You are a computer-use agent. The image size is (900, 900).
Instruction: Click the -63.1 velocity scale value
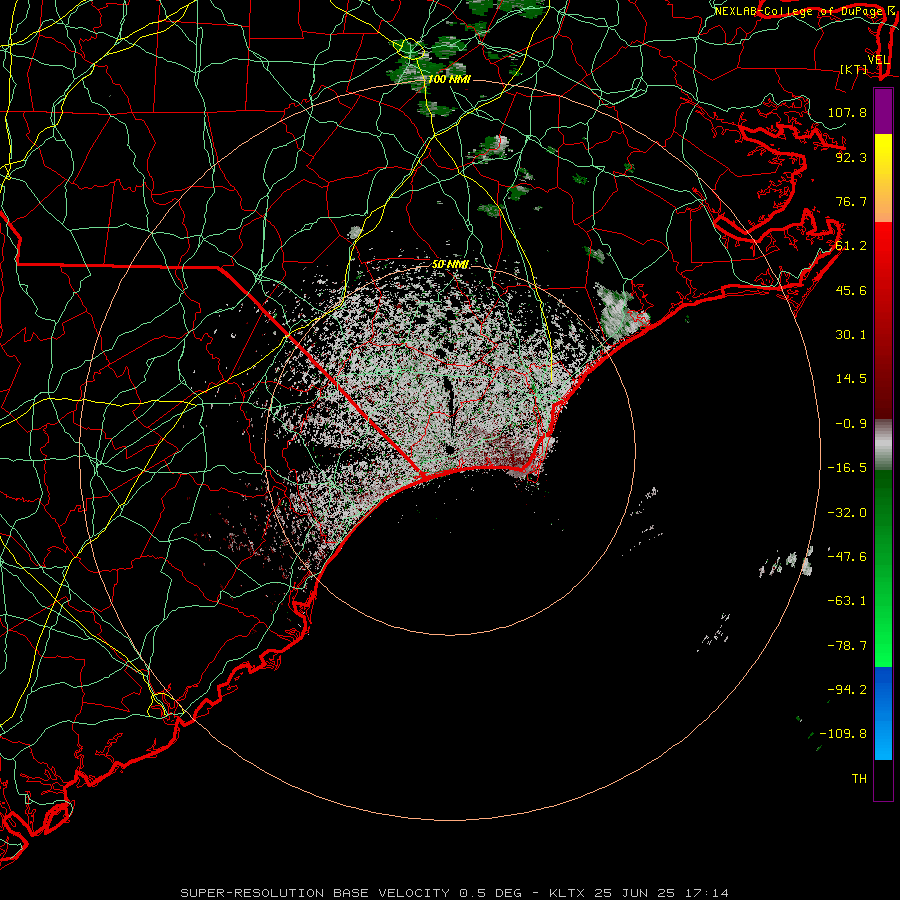[847, 600]
